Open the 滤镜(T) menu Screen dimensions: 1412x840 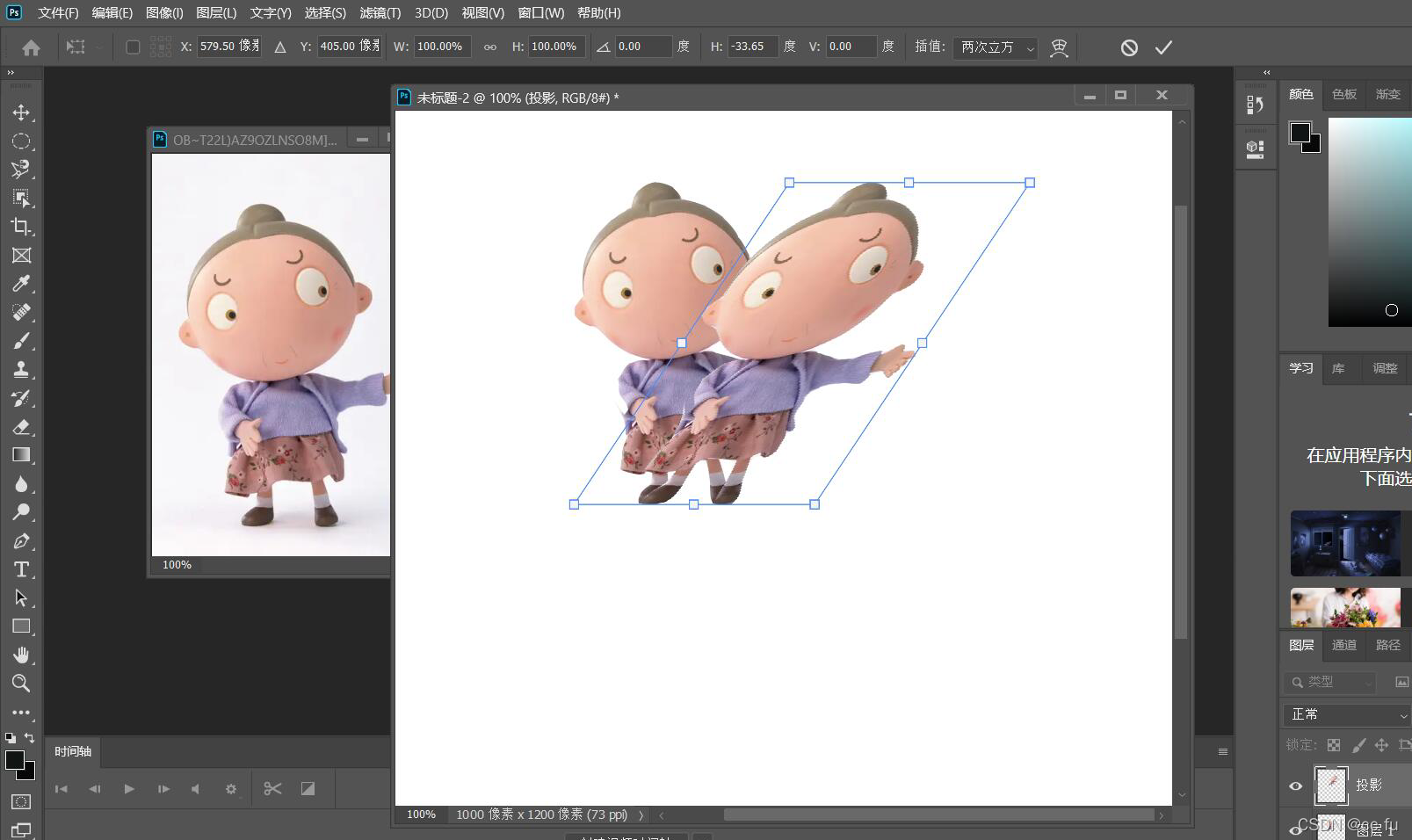[380, 13]
